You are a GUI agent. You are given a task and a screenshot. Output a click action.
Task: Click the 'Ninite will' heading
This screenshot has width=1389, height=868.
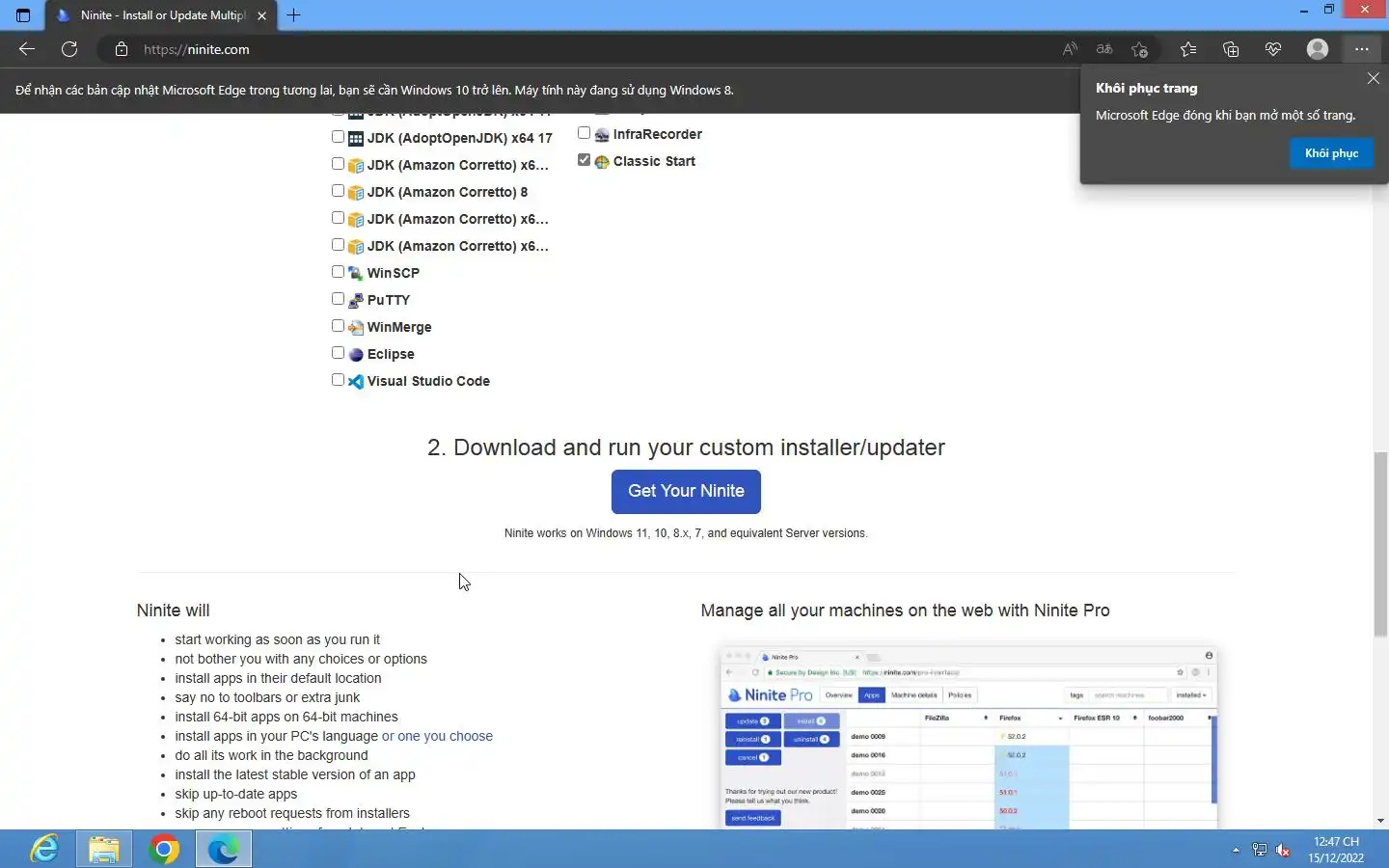click(173, 610)
